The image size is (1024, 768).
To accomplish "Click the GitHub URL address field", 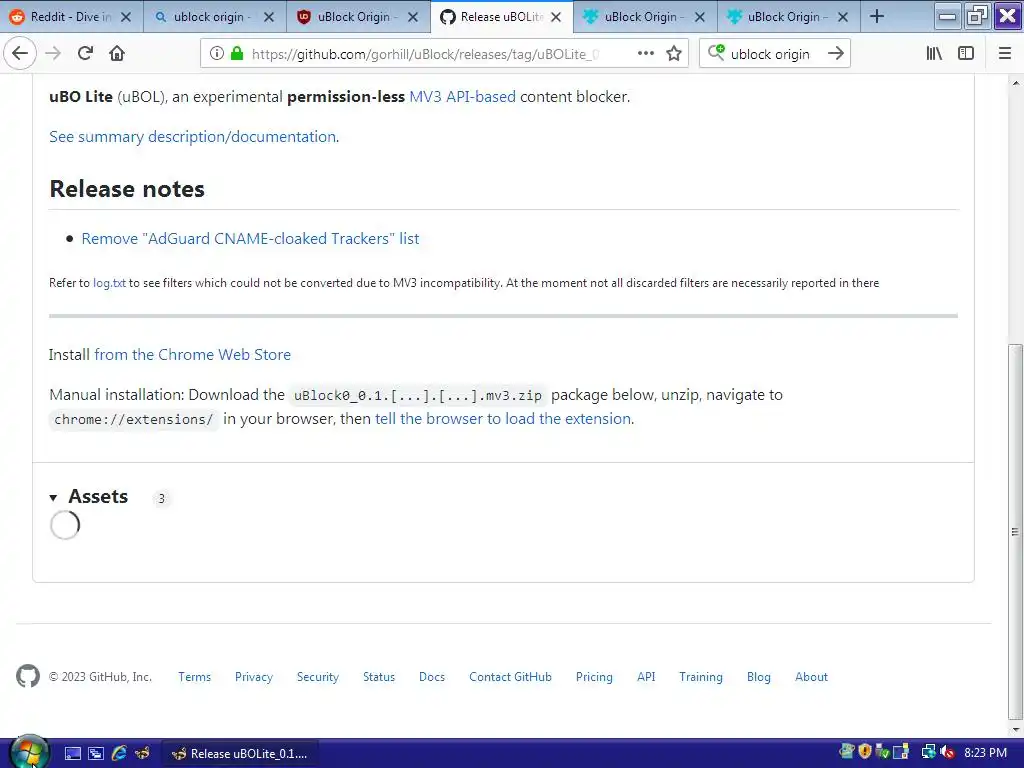I will point(423,54).
